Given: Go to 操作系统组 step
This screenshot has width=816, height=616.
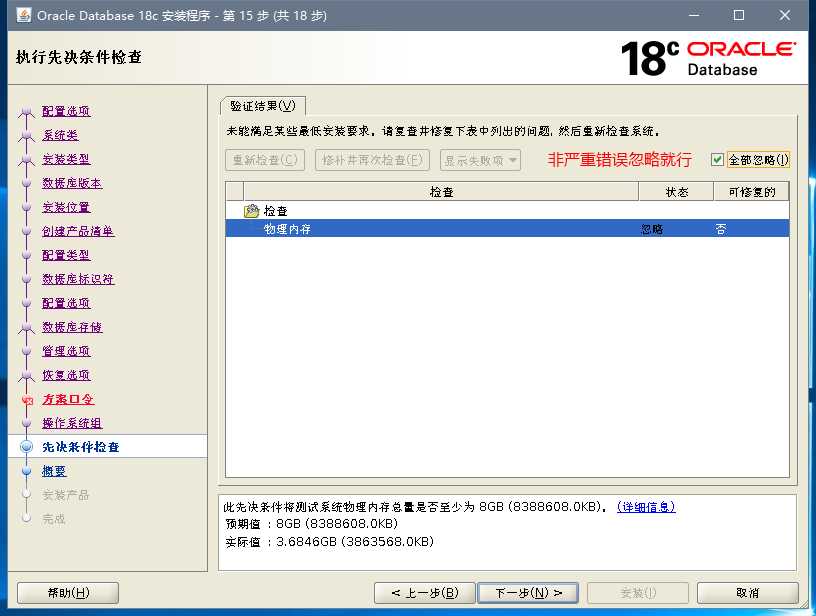Looking at the screenshot, I should tap(72, 423).
